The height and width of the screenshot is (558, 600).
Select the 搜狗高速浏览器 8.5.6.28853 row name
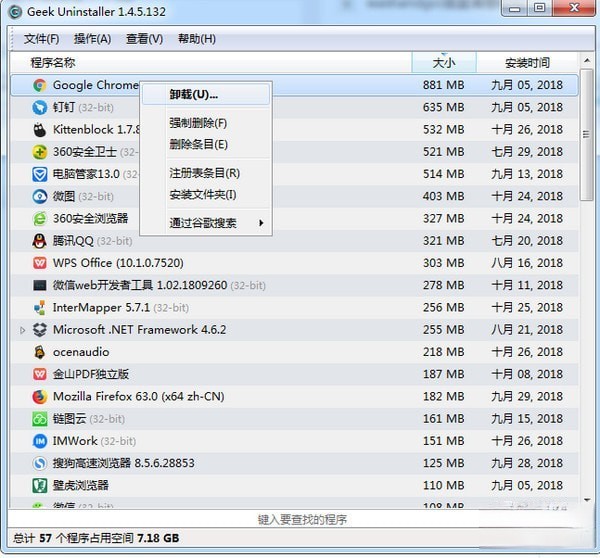[123, 463]
